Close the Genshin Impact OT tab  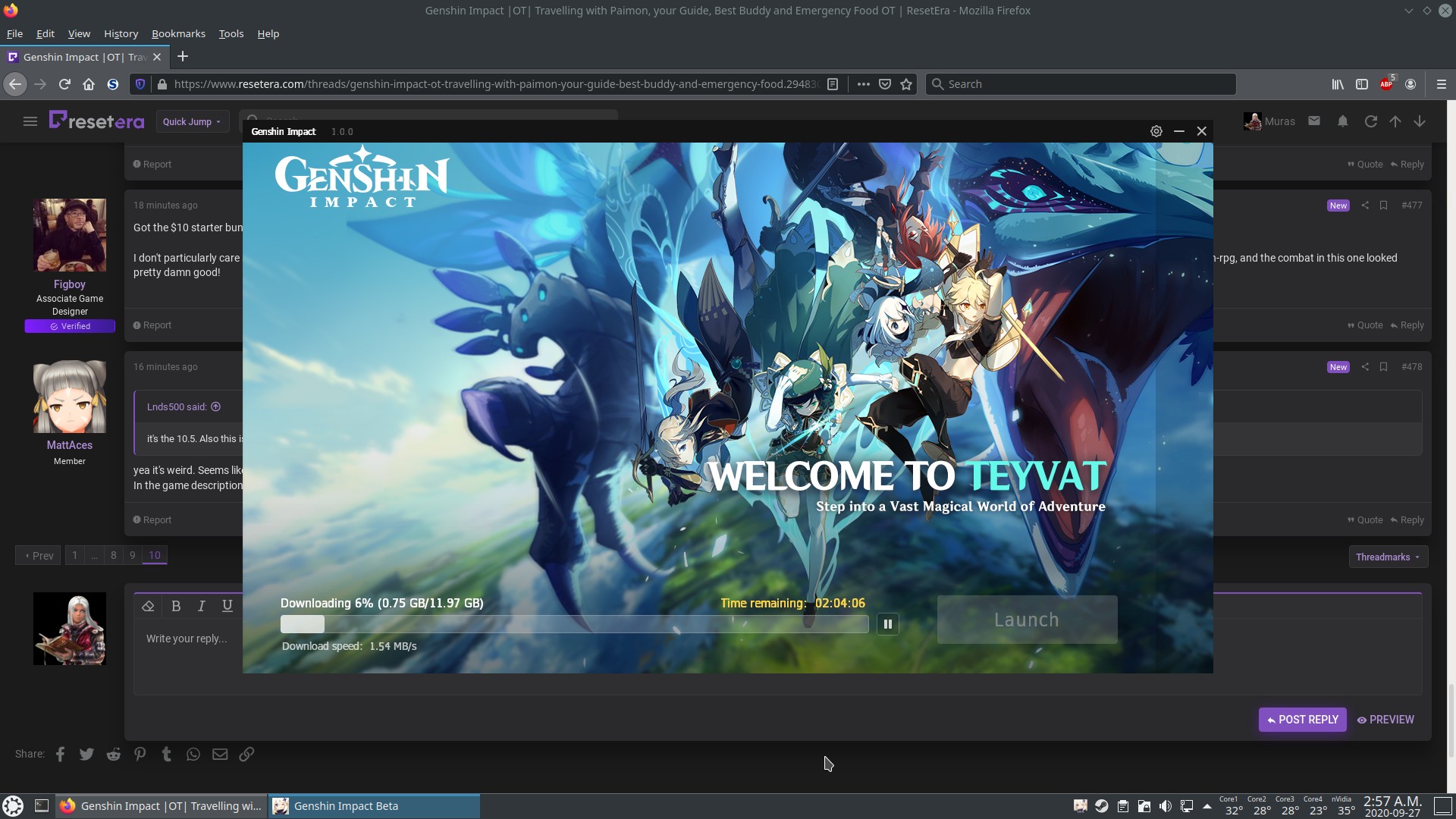point(157,57)
